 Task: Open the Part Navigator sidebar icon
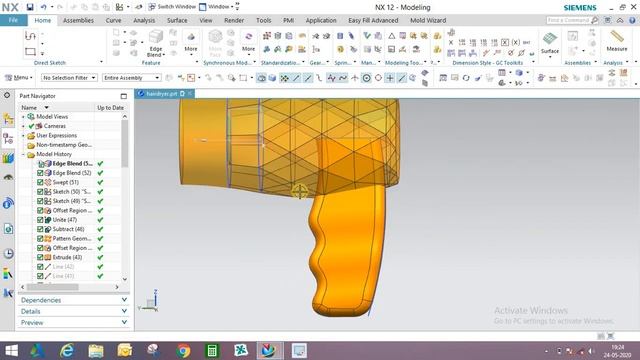[x=8, y=139]
